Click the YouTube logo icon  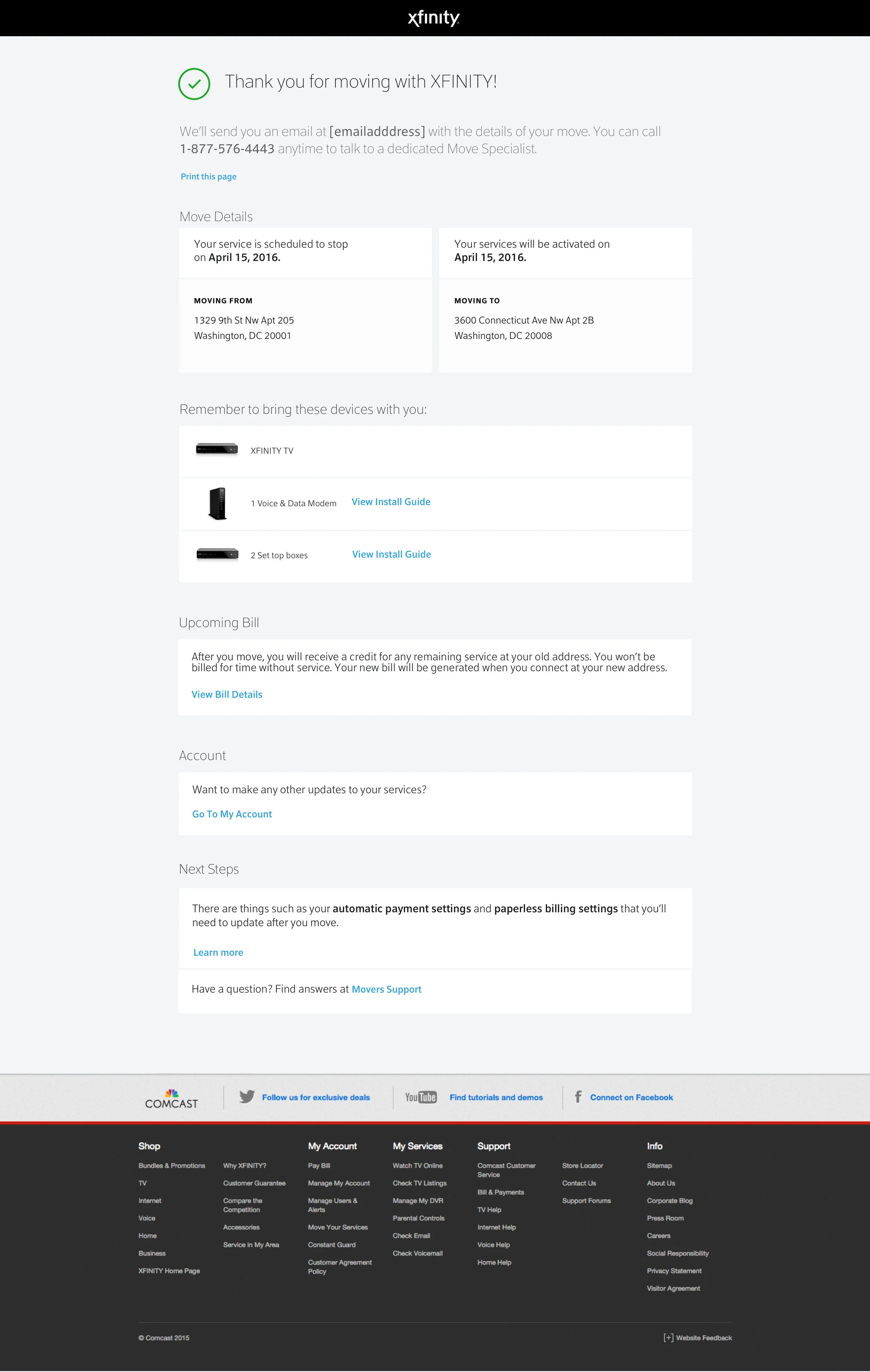(x=420, y=1097)
